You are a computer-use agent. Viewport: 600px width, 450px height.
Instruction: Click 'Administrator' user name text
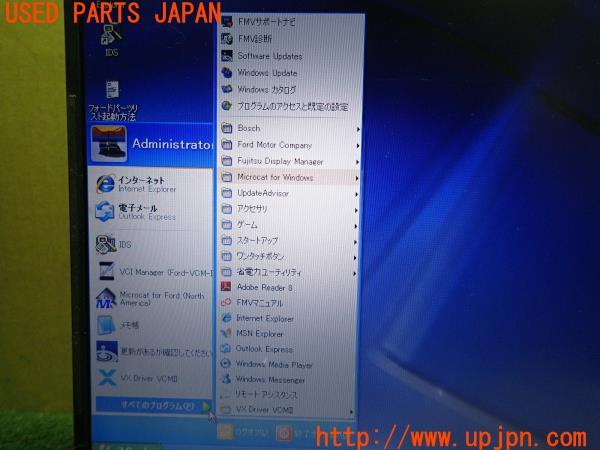(x=173, y=144)
